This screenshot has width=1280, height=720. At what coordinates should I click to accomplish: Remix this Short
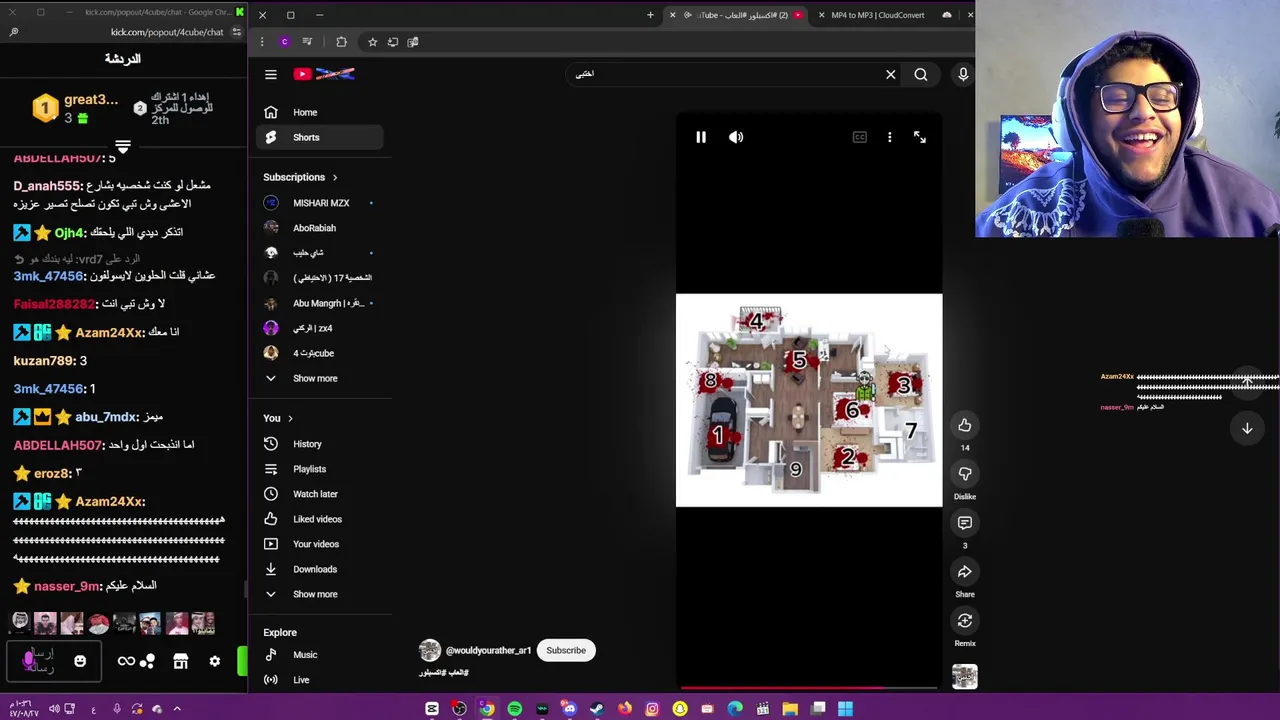click(x=965, y=621)
